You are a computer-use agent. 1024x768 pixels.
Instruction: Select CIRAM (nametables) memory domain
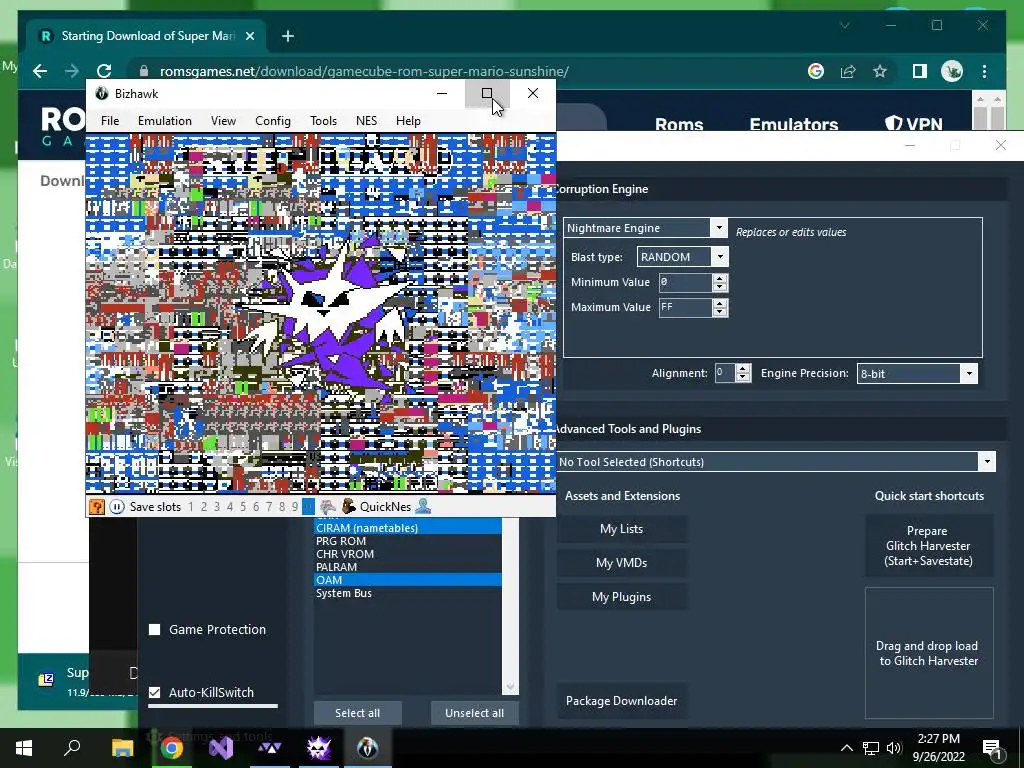[x=408, y=528]
